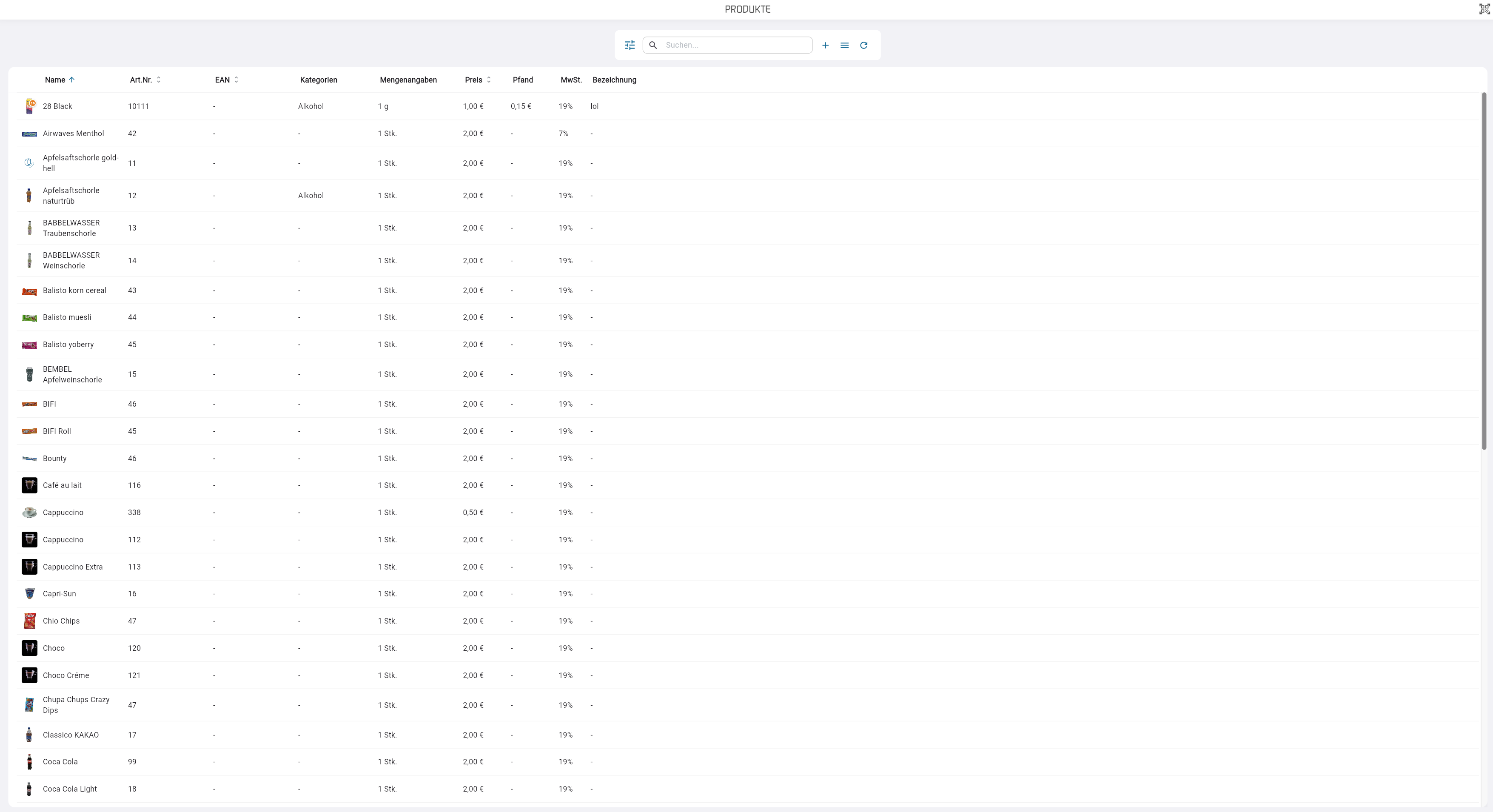Click the Café au lait thumbnail
The image size is (1493, 812).
point(29,485)
